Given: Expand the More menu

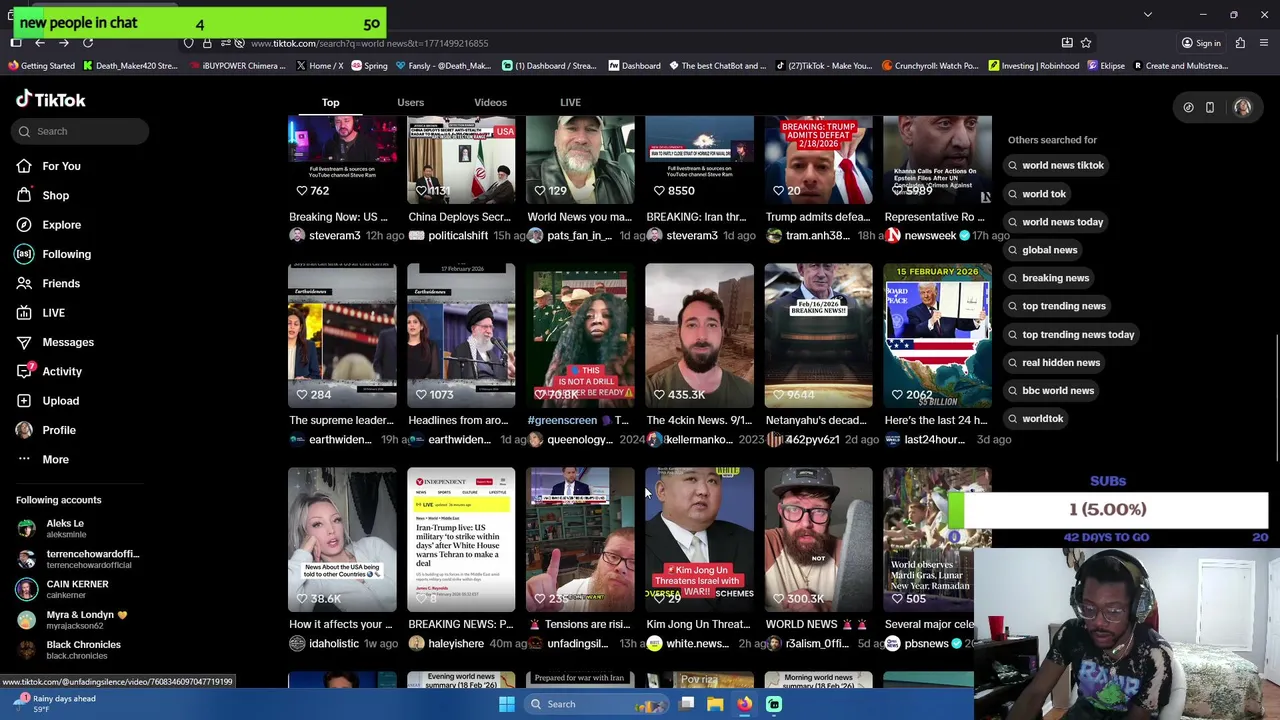Looking at the screenshot, I should [x=55, y=459].
